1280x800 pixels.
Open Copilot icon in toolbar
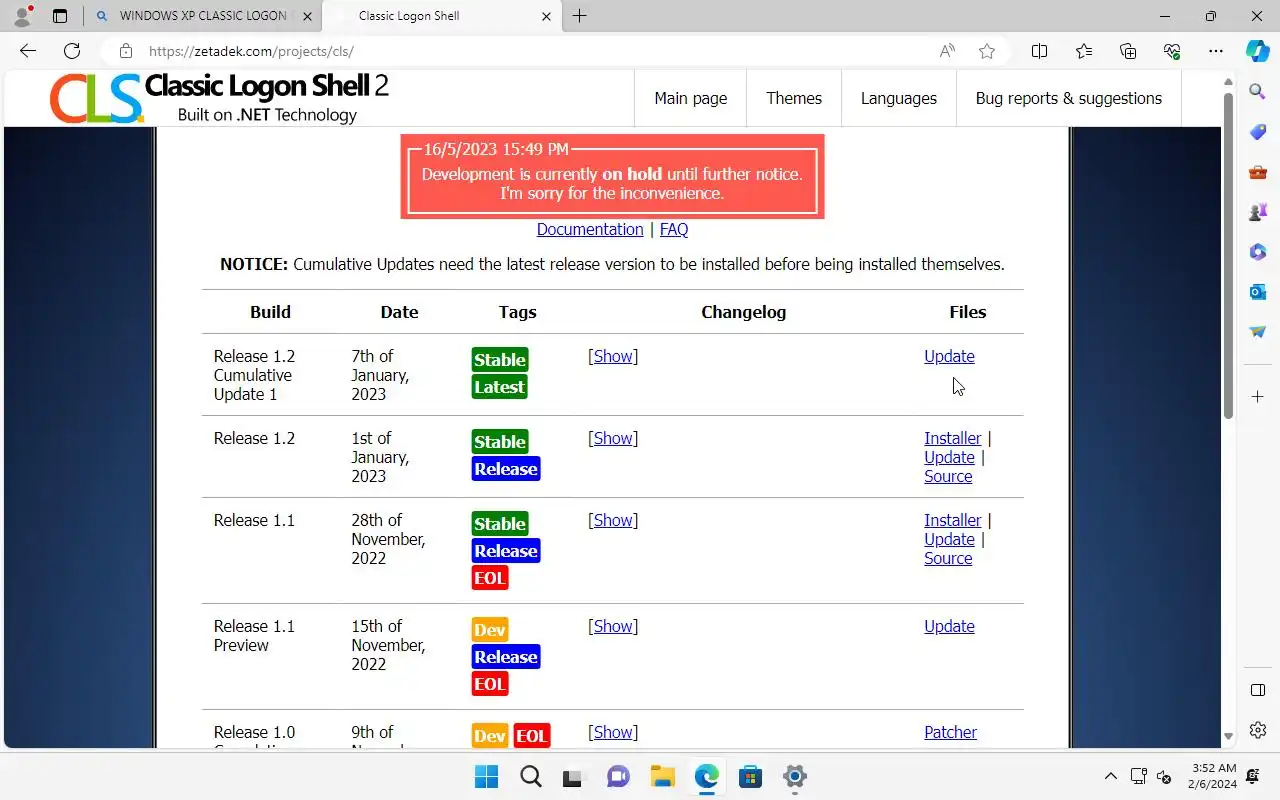tap(1258, 51)
